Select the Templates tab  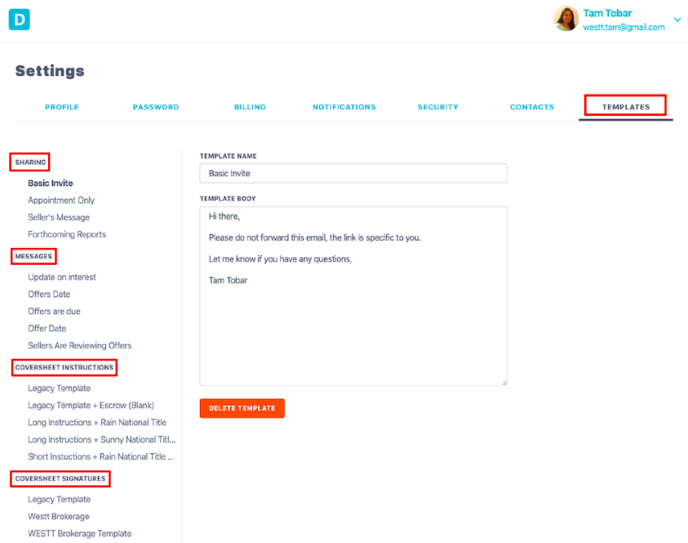pyautogui.click(x=626, y=107)
